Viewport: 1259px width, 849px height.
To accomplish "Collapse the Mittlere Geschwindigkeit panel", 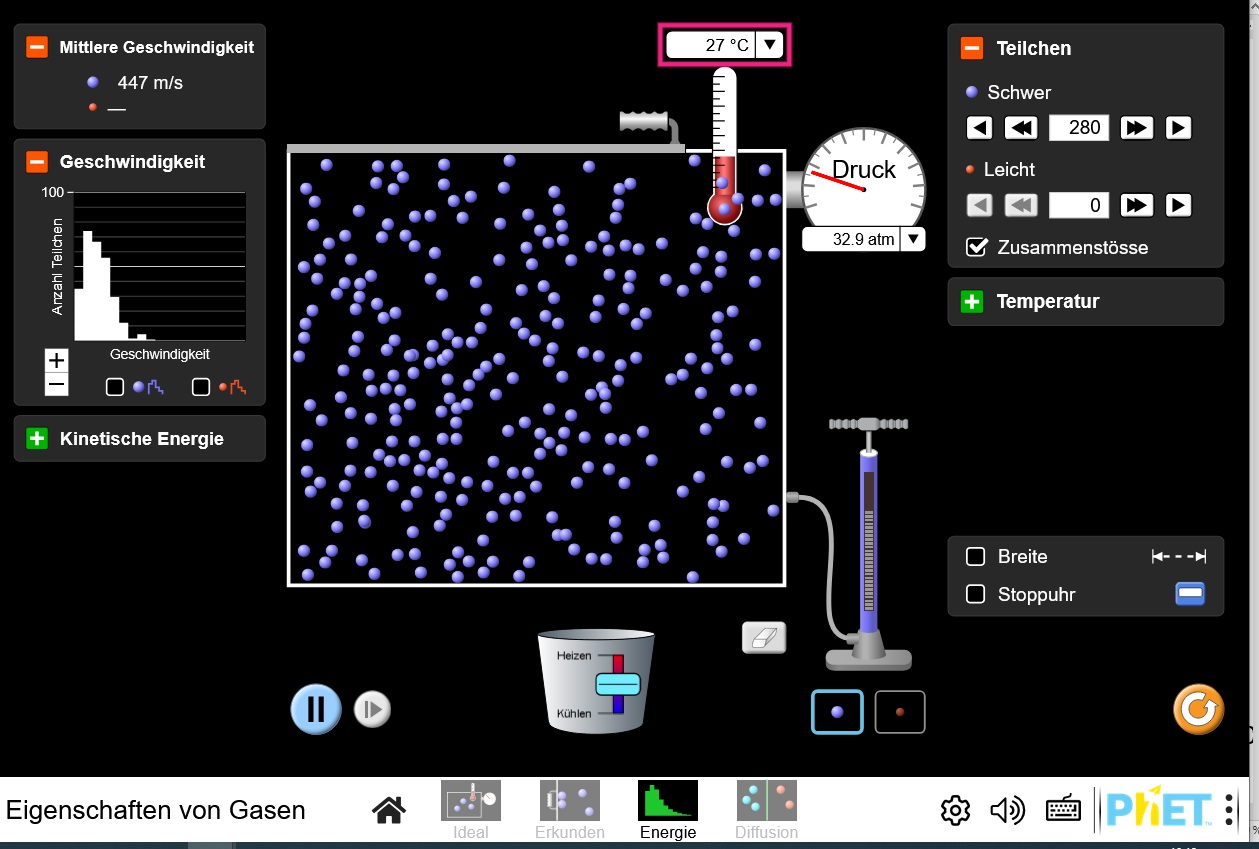I will 37,47.
